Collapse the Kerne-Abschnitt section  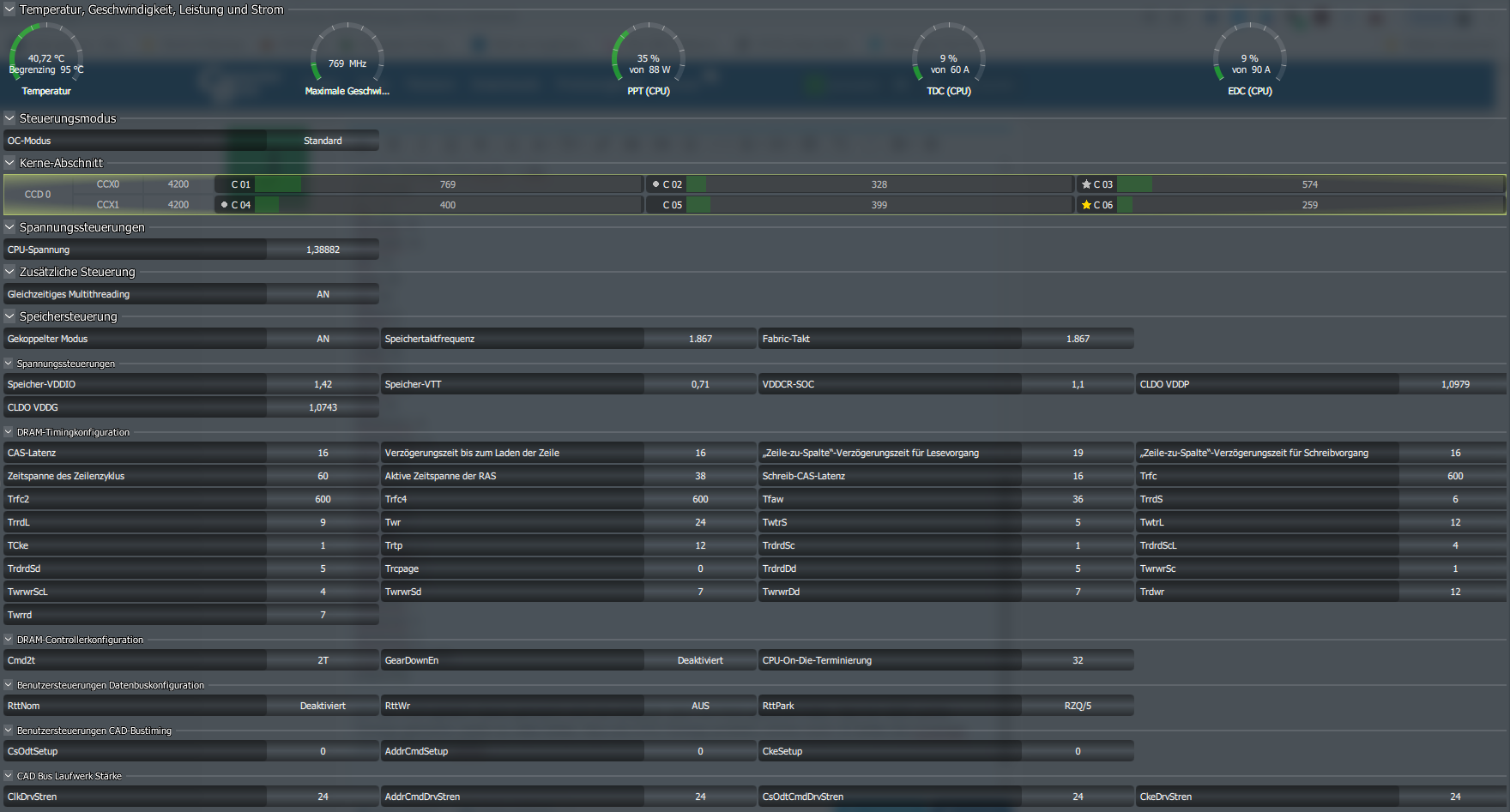pos(9,163)
